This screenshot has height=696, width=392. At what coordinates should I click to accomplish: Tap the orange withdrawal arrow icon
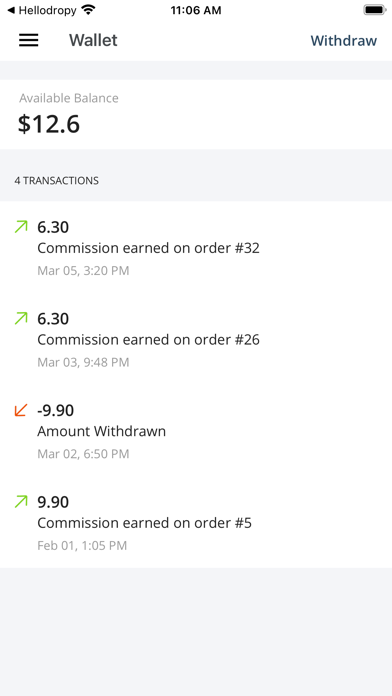(x=21, y=410)
